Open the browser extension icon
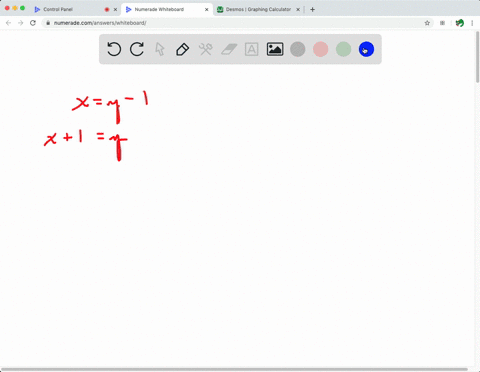Image resolution: width=480 pixels, height=372 pixels. click(442, 23)
